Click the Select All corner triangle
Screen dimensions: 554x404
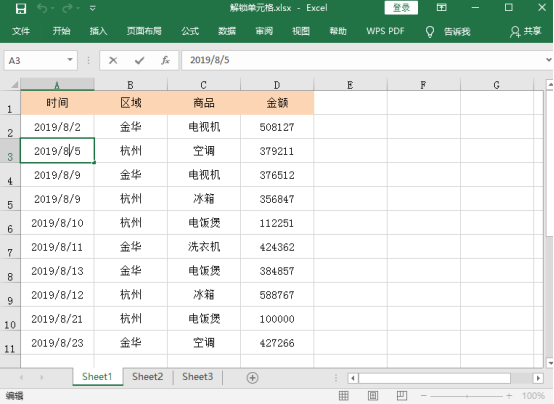point(14,85)
